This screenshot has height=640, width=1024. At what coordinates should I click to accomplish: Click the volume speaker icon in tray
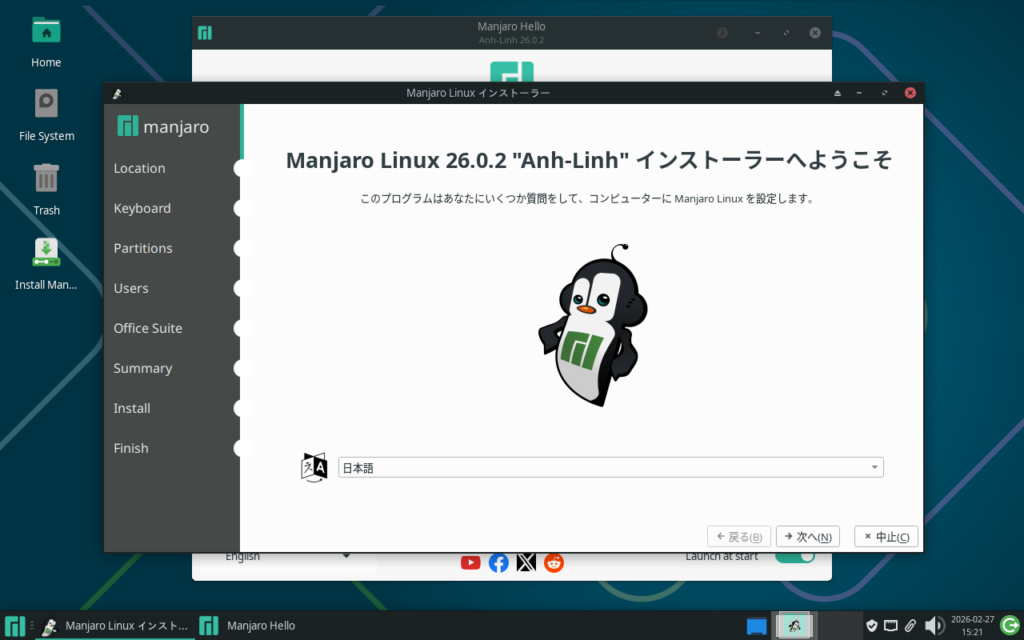[934, 626]
